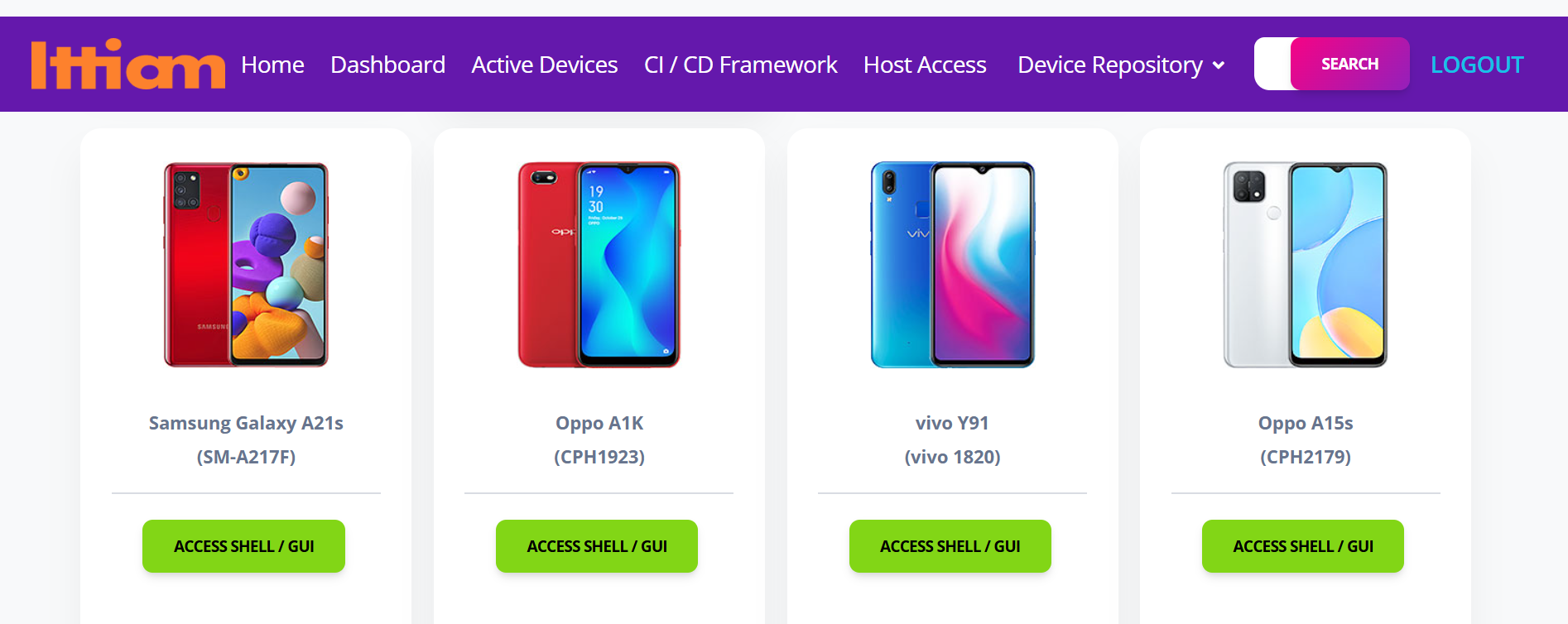Select the Samsung Galaxy A21s phone image
This screenshot has width=1568, height=624.
(246, 265)
